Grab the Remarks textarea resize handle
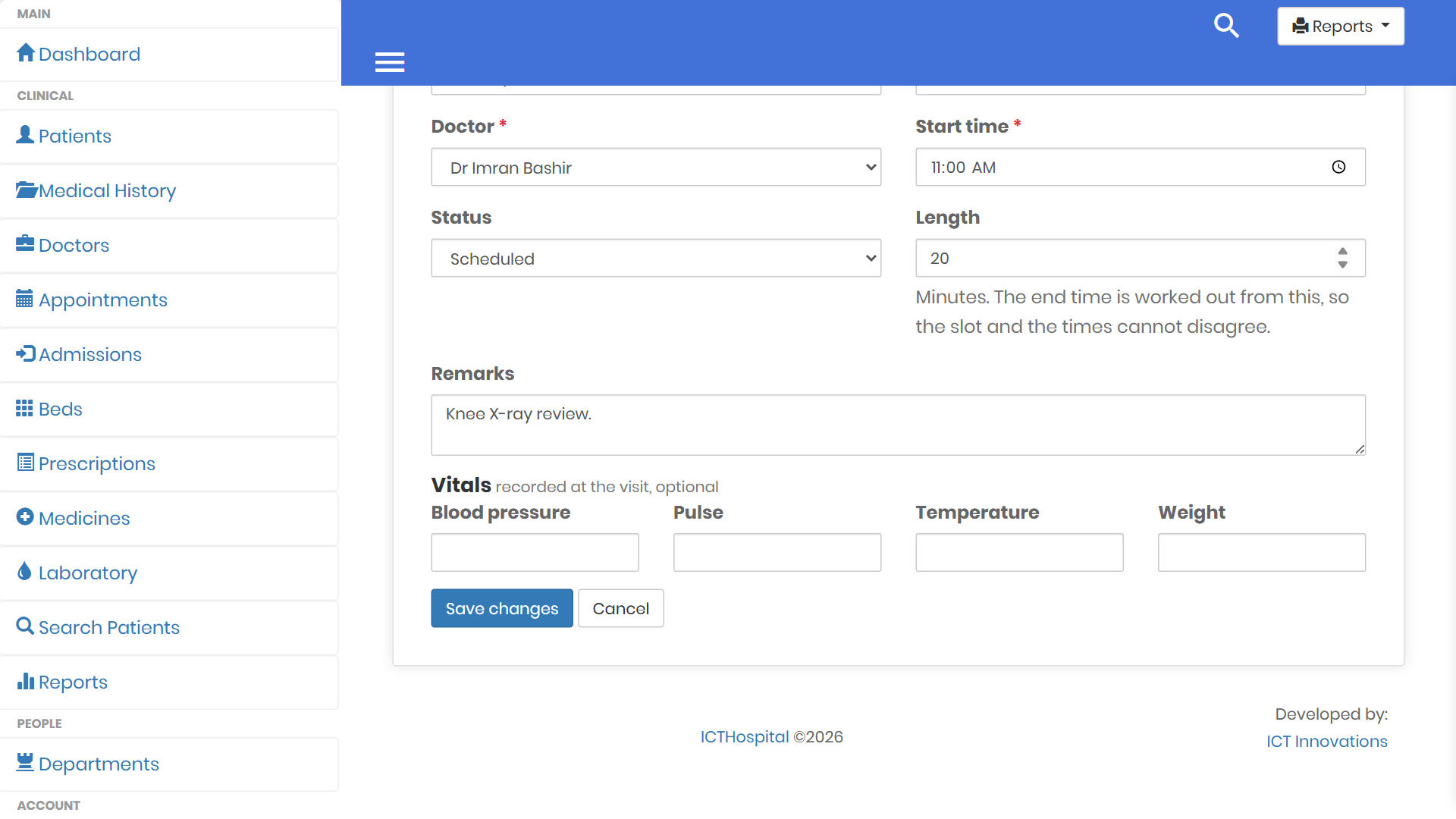This screenshot has width=1456, height=819. point(1360,450)
